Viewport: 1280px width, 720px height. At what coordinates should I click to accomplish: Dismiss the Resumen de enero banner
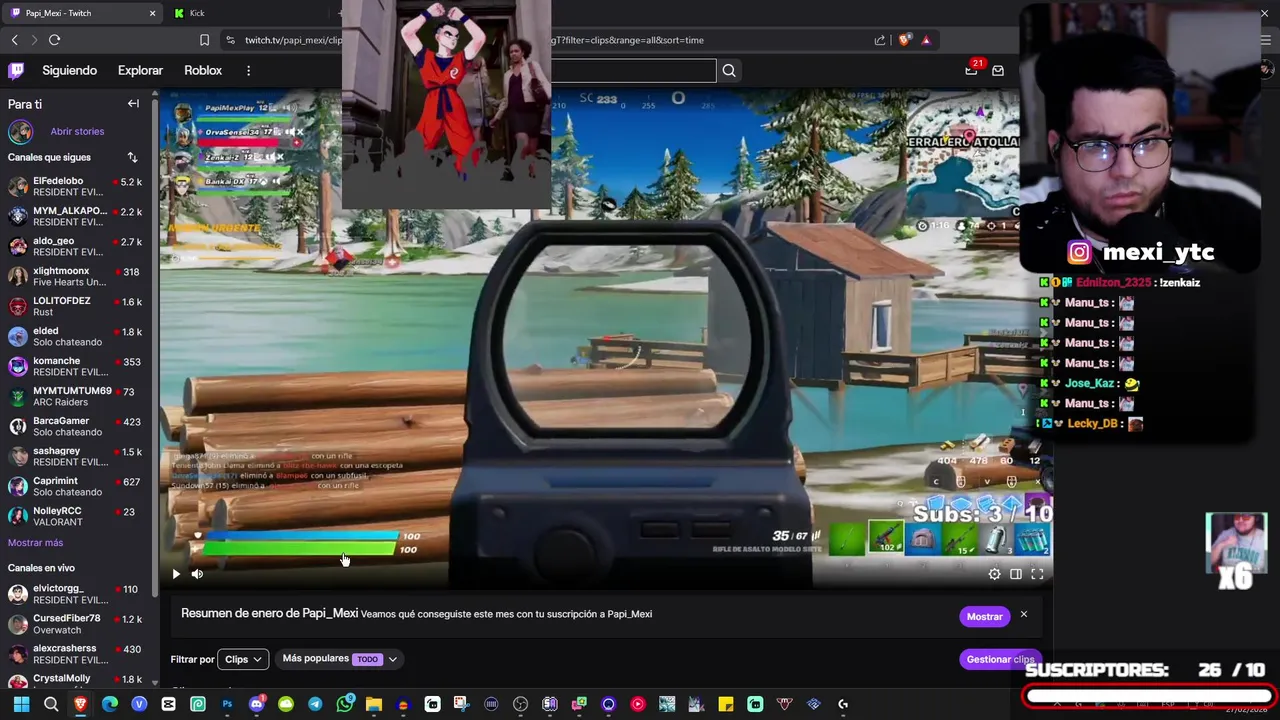click(x=1024, y=614)
